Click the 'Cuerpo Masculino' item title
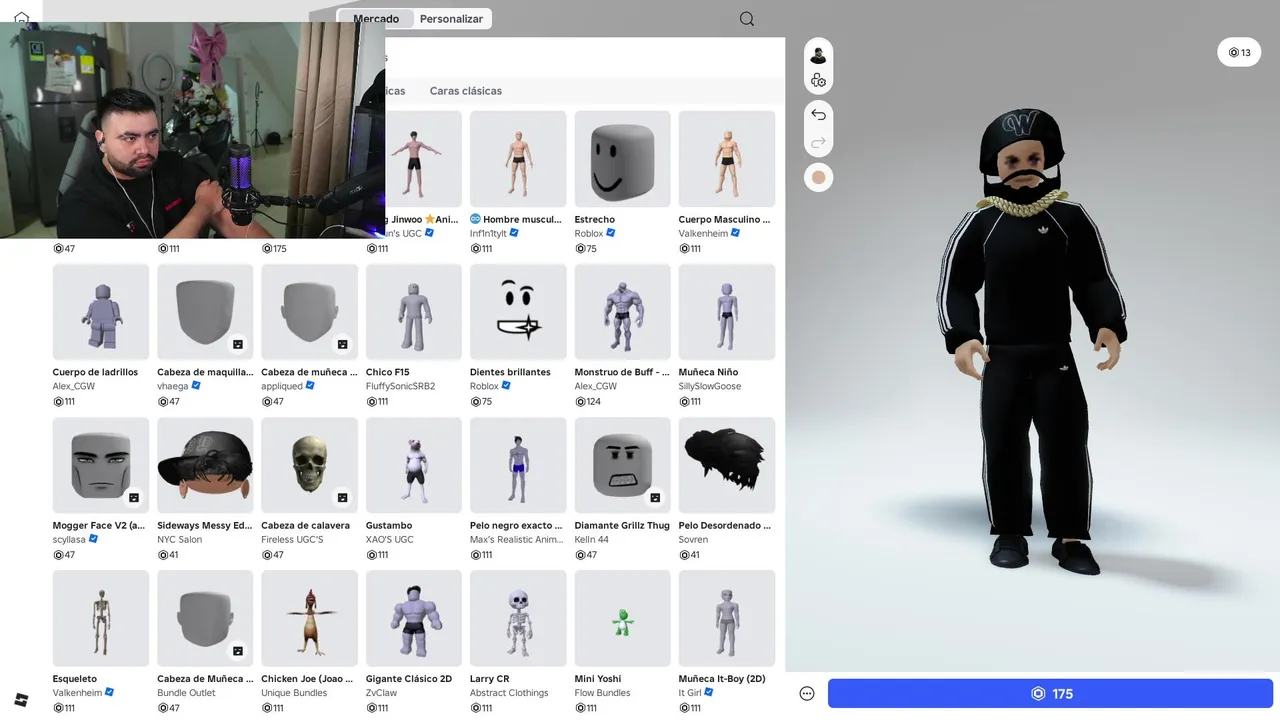This screenshot has height=720, width=1280. (x=724, y=219)
